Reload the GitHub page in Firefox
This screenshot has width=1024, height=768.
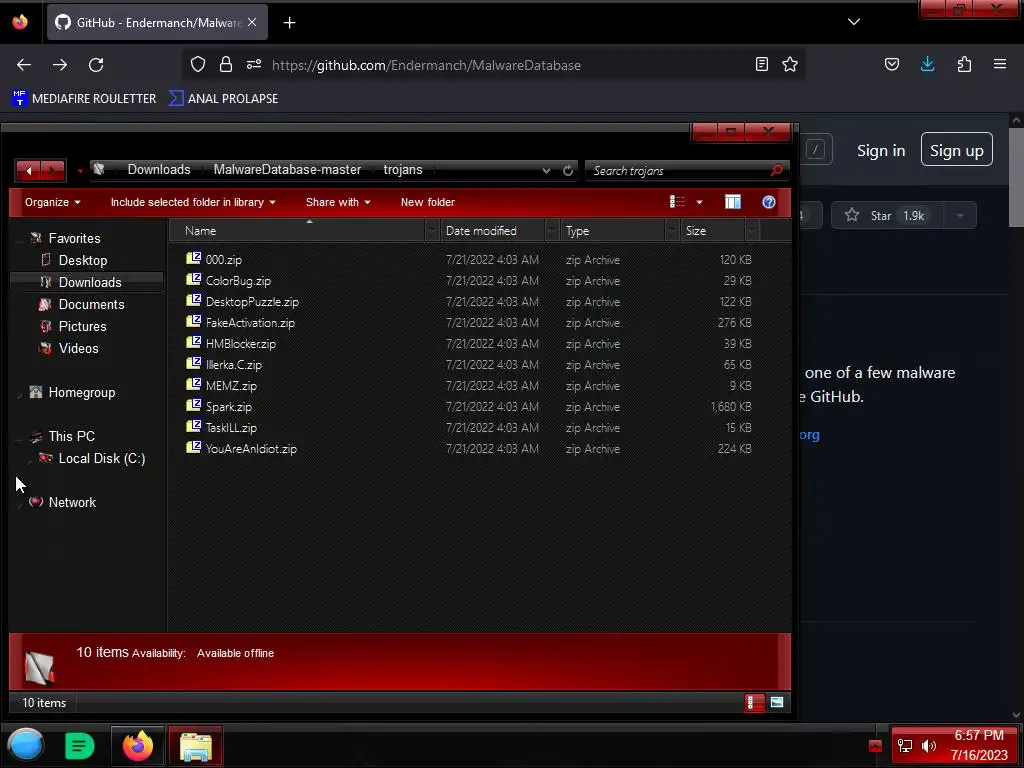click(x=96, y=65)
